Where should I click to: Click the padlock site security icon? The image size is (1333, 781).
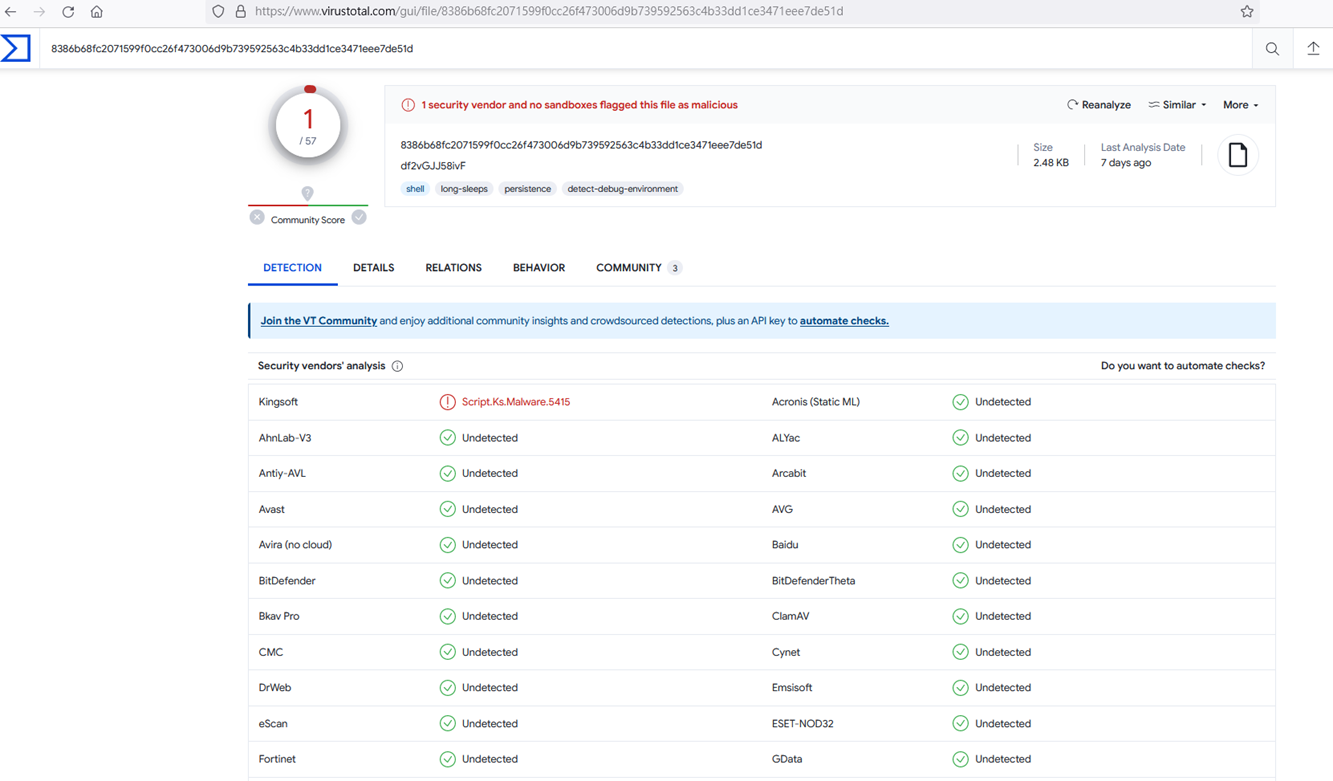tap(240, 12)
